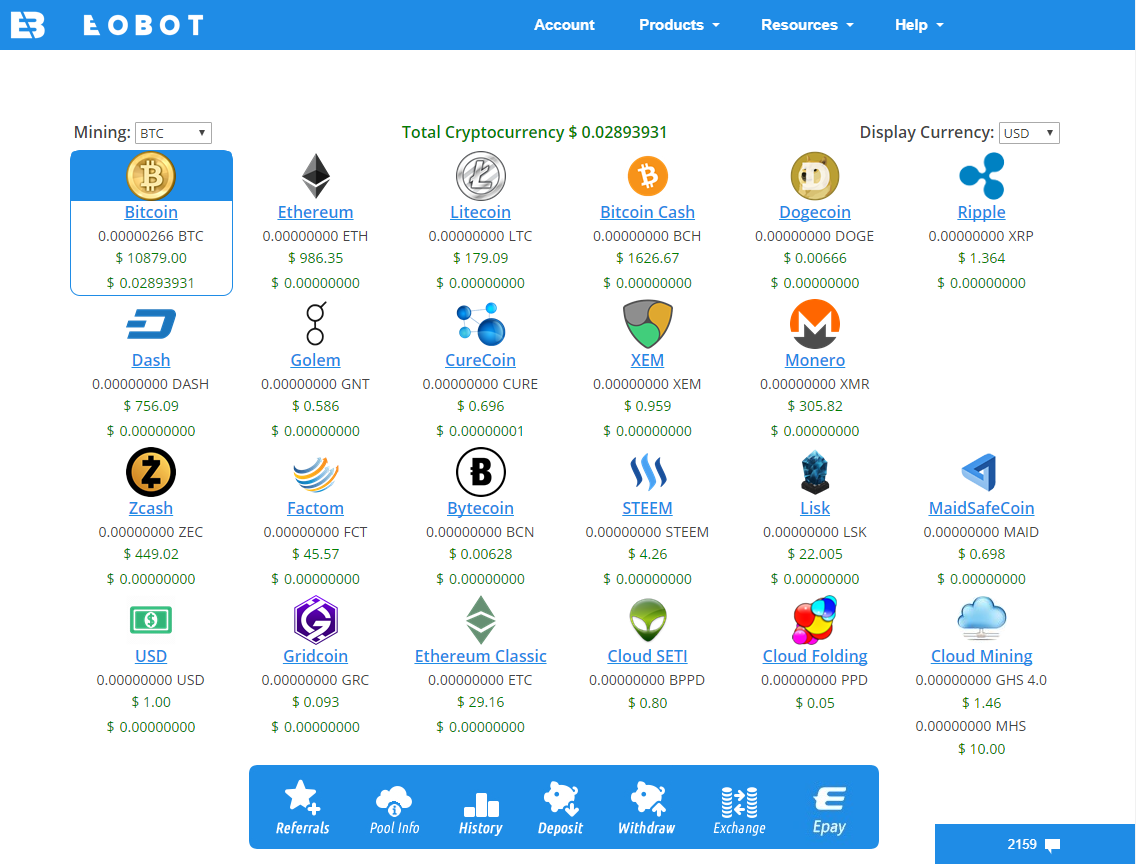Click the Total Cryptocurrency $ 0.02893931 text
1136x864 pixels.
[534, 133]
